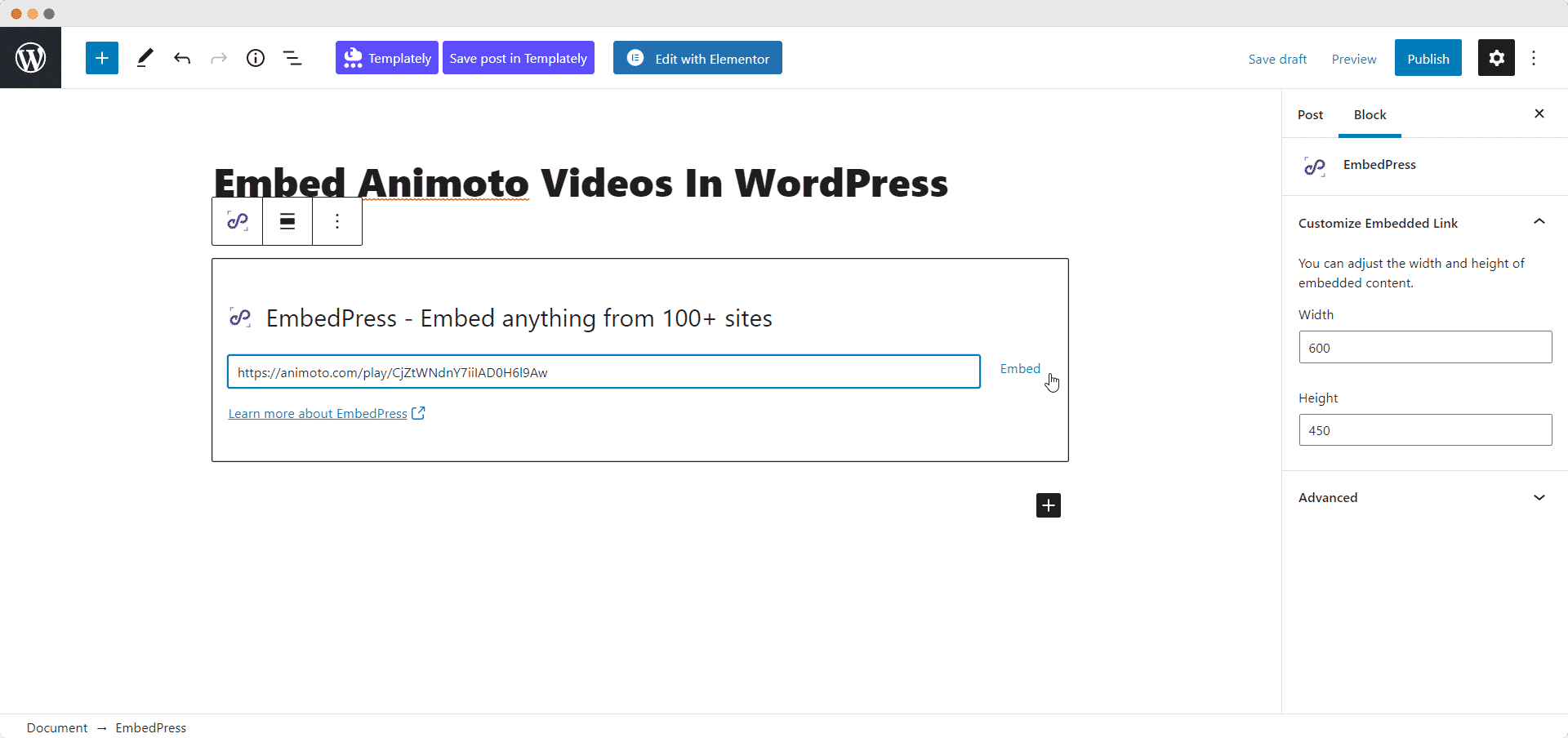Switch to the Post tab
The height and width of the screenshot is (738, 1568).
click(1310, 115)
